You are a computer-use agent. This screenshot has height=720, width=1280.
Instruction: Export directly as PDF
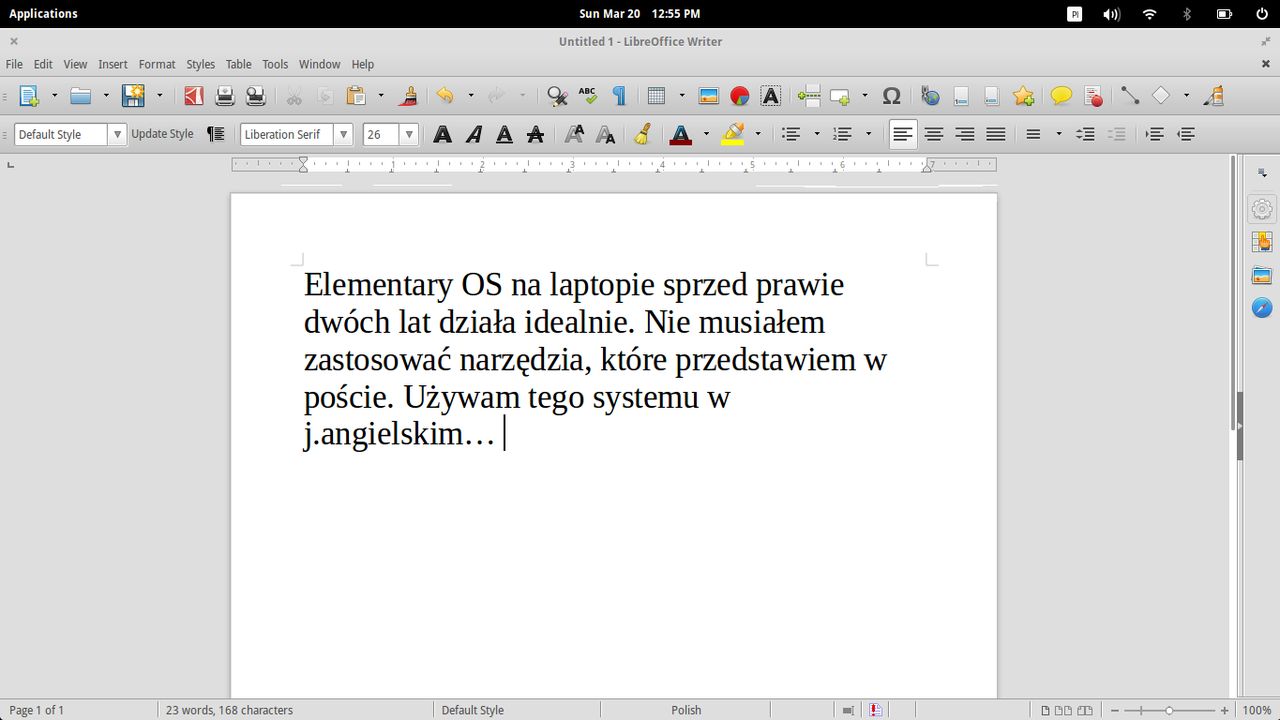pos(193,96)
